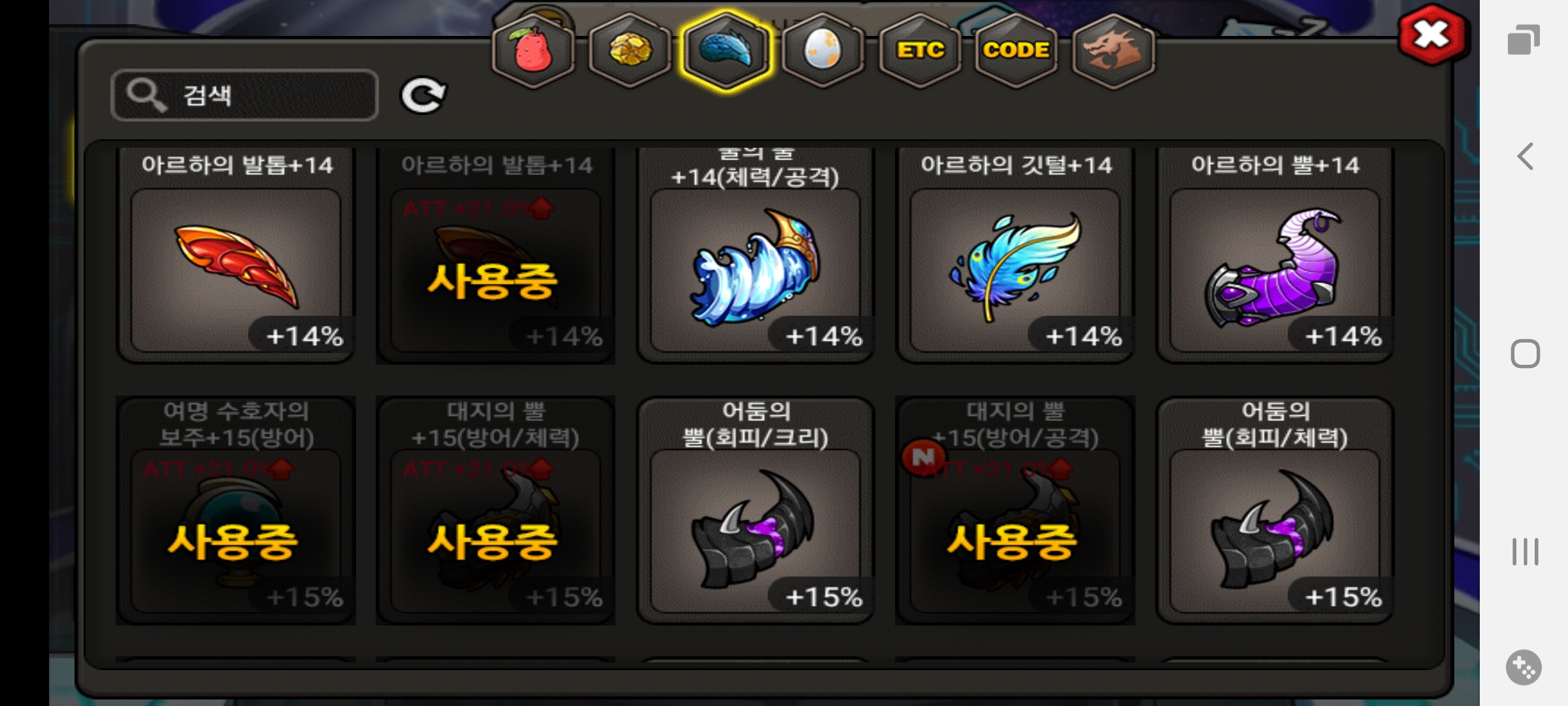The height and width of the screenshot is (706, 1568).
Task: Click the 검색 search input field
Action: coord(244,95)
